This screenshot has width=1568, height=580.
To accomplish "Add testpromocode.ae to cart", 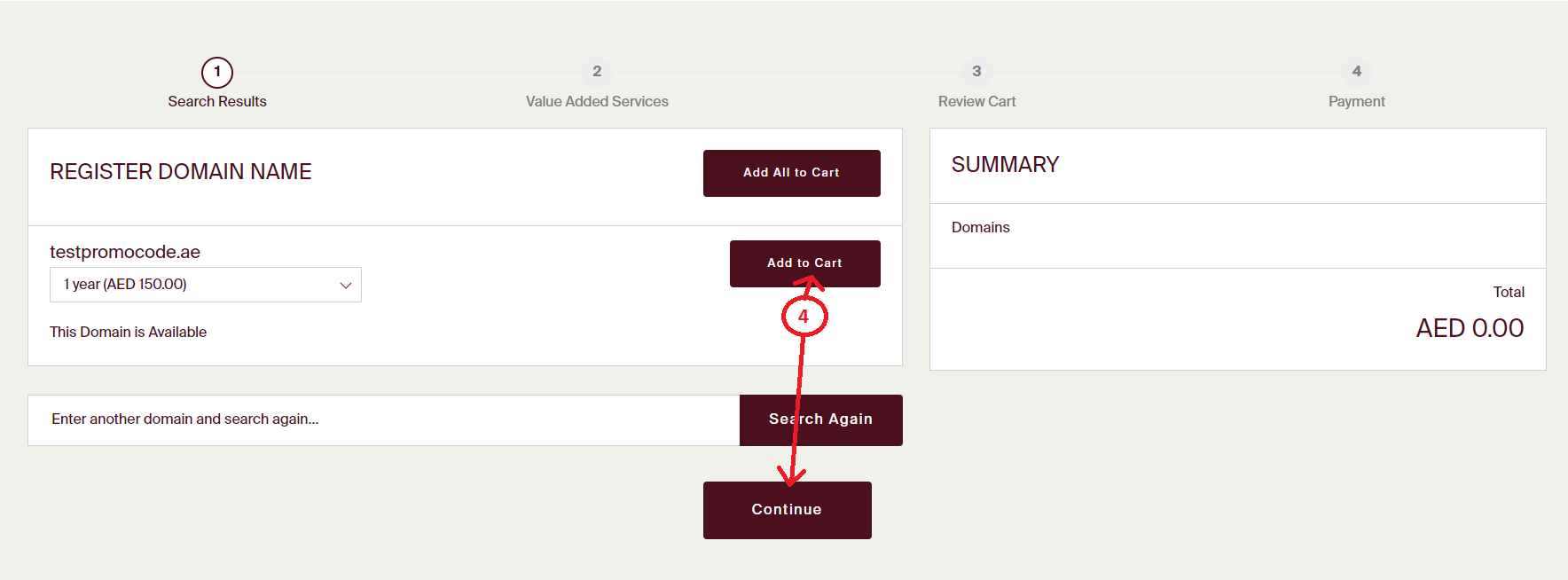I will [x=804, y=263].
